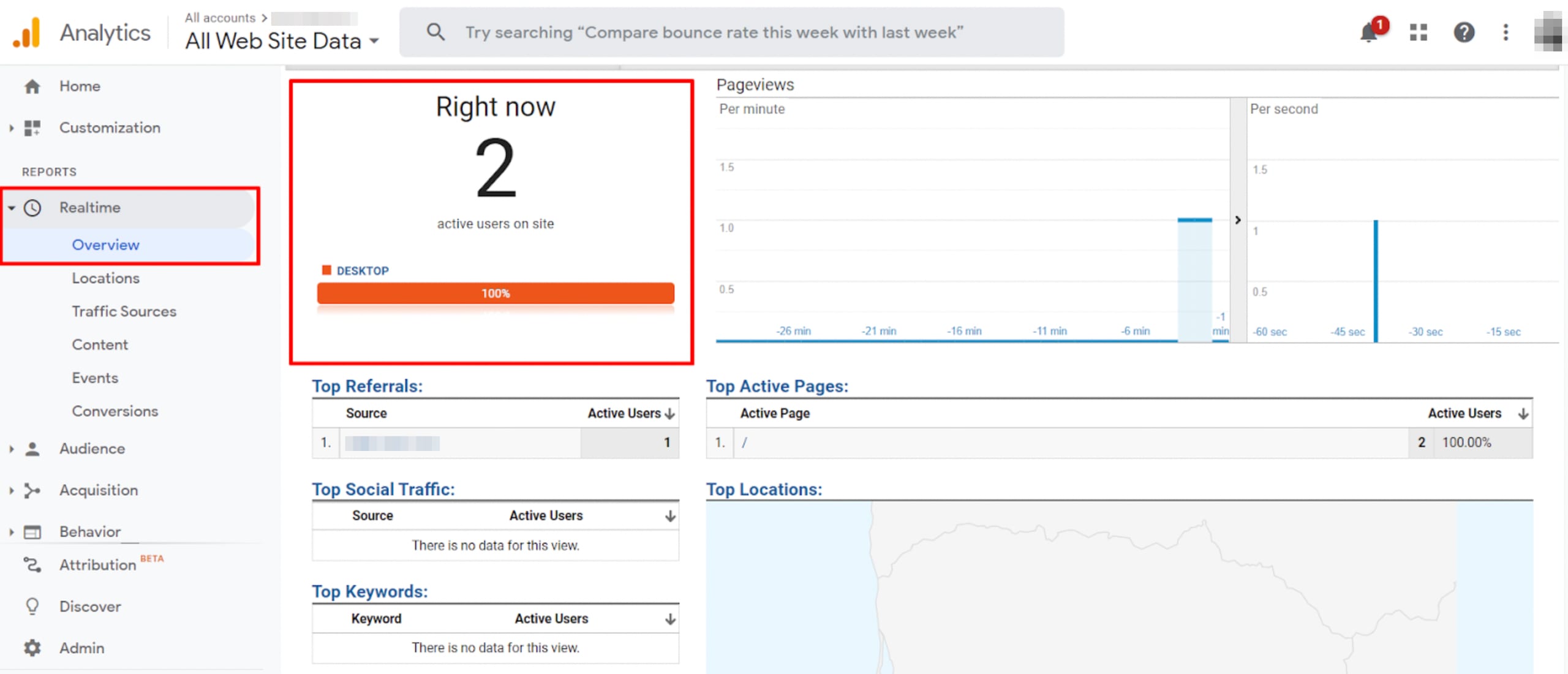Collapse the Realtime section chevron
This screenshot has width=1568, height=674.
11,207
